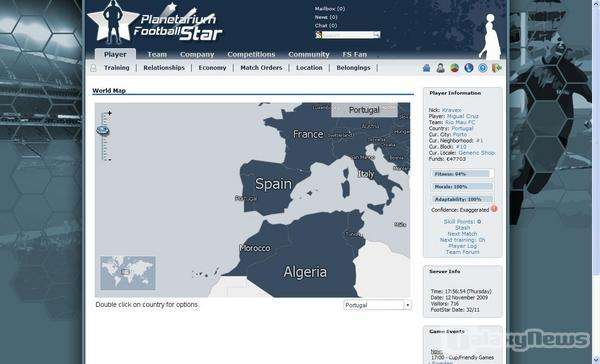Open the neighborhood #1 link
This screenshot has width=600, height=364.
[479, 140]
